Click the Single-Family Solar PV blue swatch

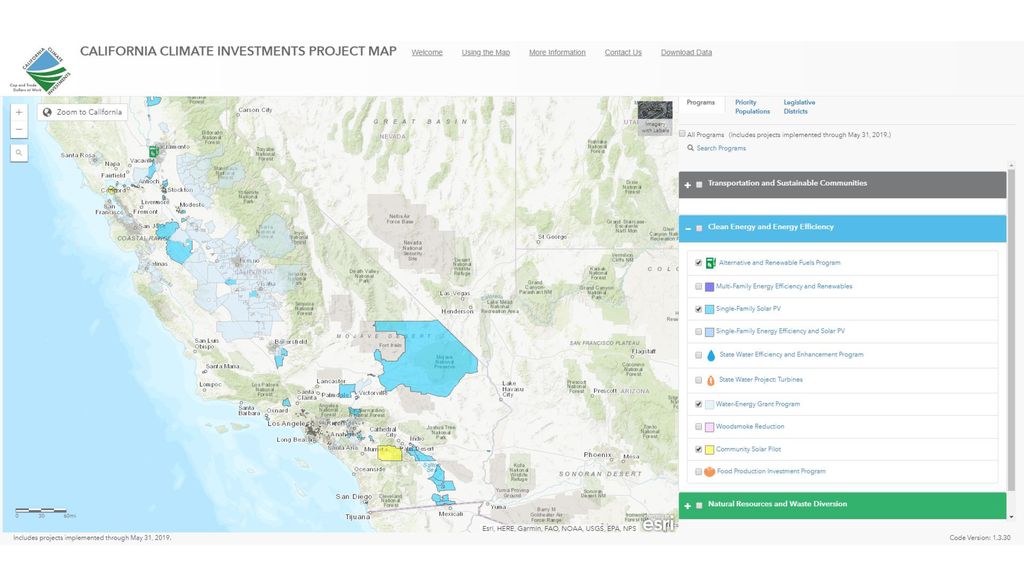(709, 310)
